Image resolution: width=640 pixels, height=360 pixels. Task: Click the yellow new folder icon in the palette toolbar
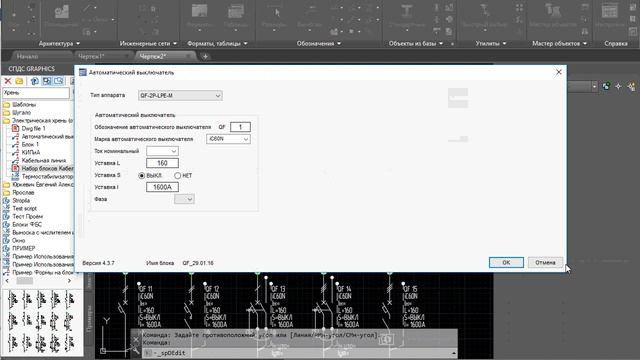[x=19, y=81]
